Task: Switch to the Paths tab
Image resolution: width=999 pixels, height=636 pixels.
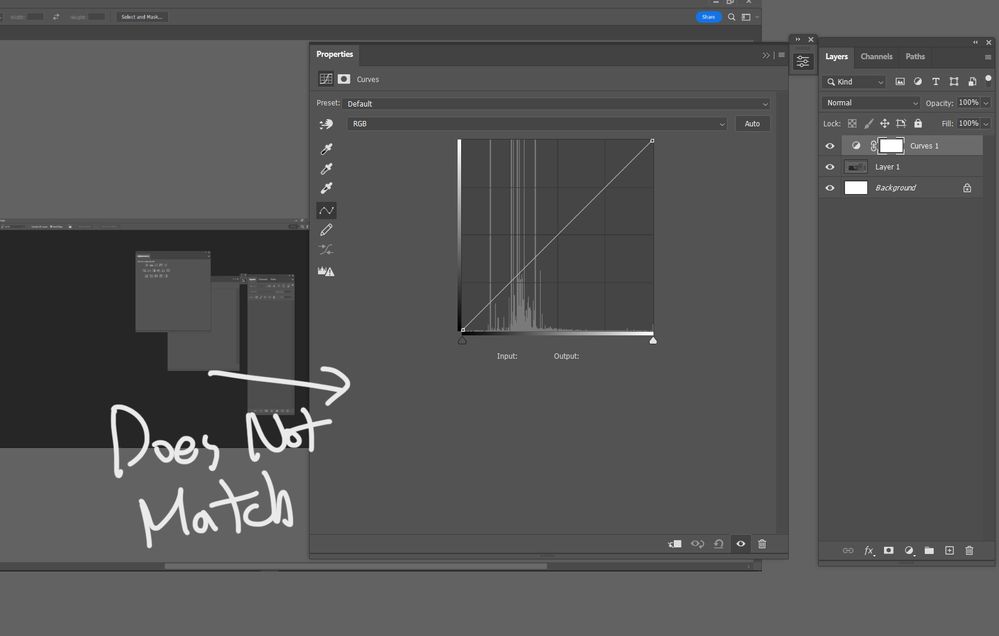Action: tap(915, 56)
